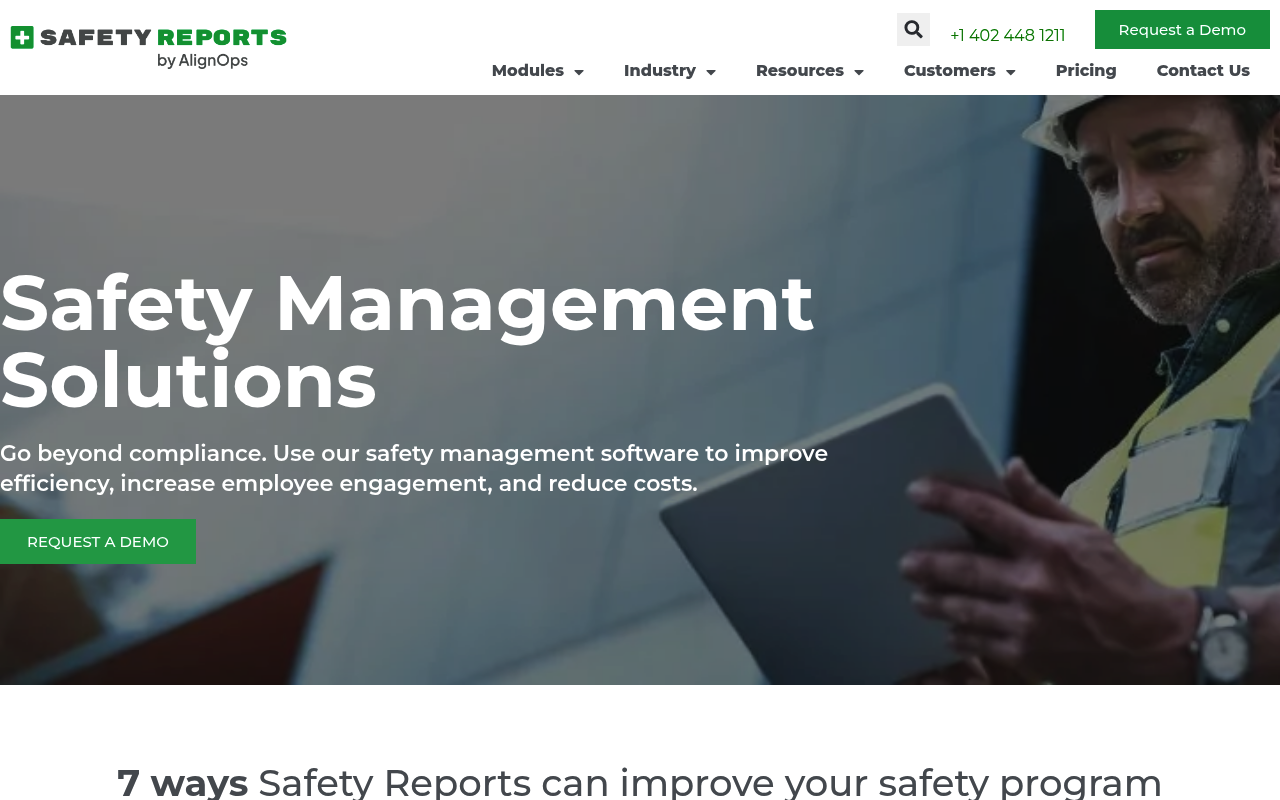Open the Industry menu item

pos(660,71)
